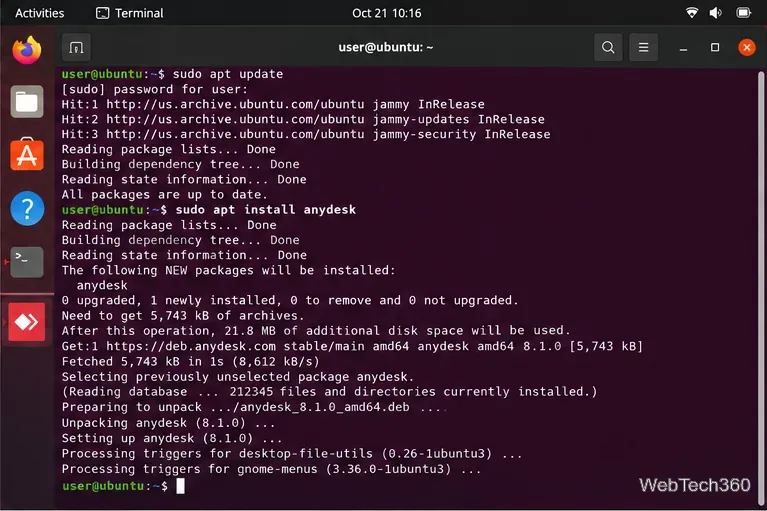Close the terminal window
767x511 pixels.
pos(746,47)
